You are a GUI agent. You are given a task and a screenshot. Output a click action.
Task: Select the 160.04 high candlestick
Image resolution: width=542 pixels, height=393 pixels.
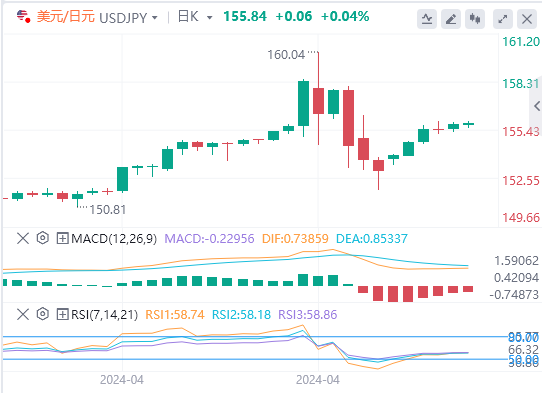click(318, 99)
